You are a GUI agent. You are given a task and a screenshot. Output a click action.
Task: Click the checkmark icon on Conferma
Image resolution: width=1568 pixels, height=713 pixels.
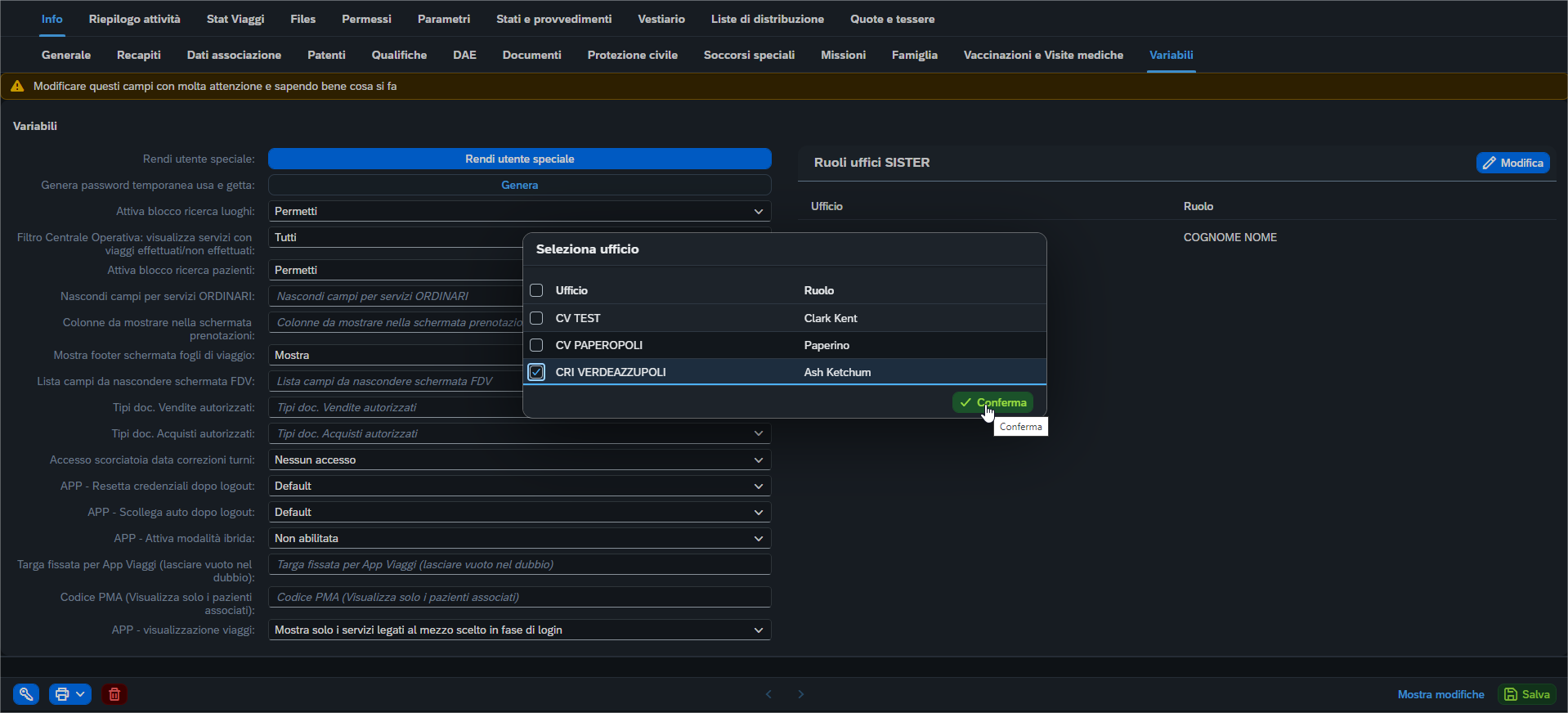[x=965, y=402]
